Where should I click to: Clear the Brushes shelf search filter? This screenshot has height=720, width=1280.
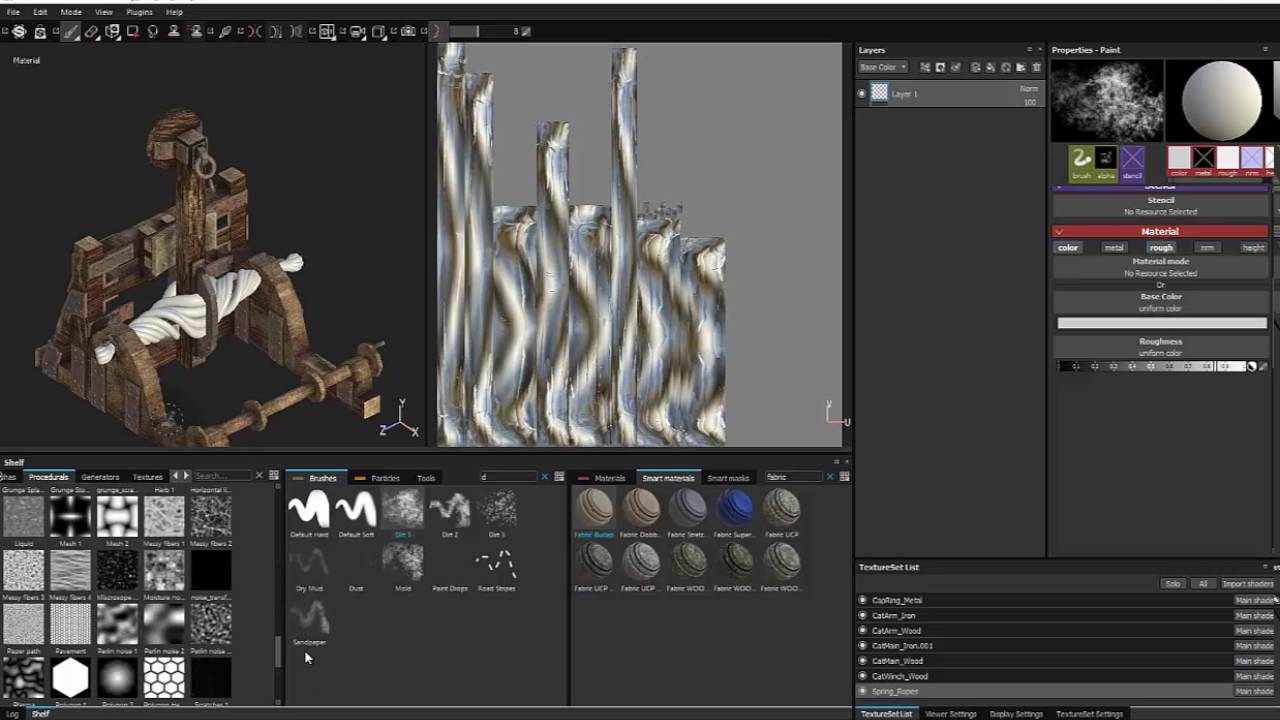[x=544, y=477]
